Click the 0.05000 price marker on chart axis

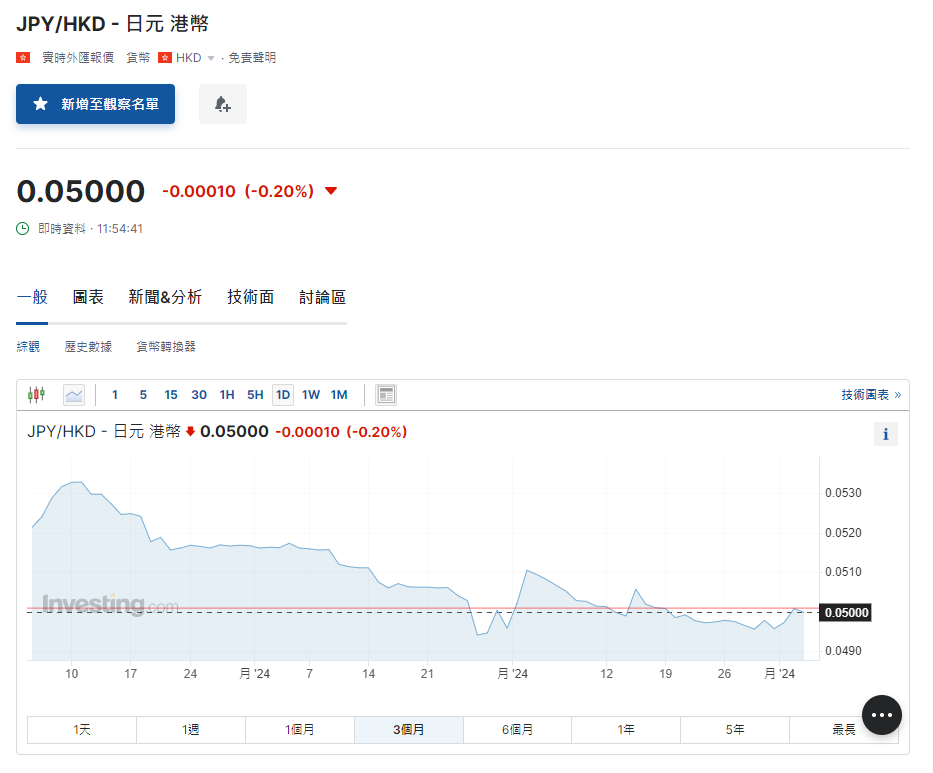tap(845, 612)
